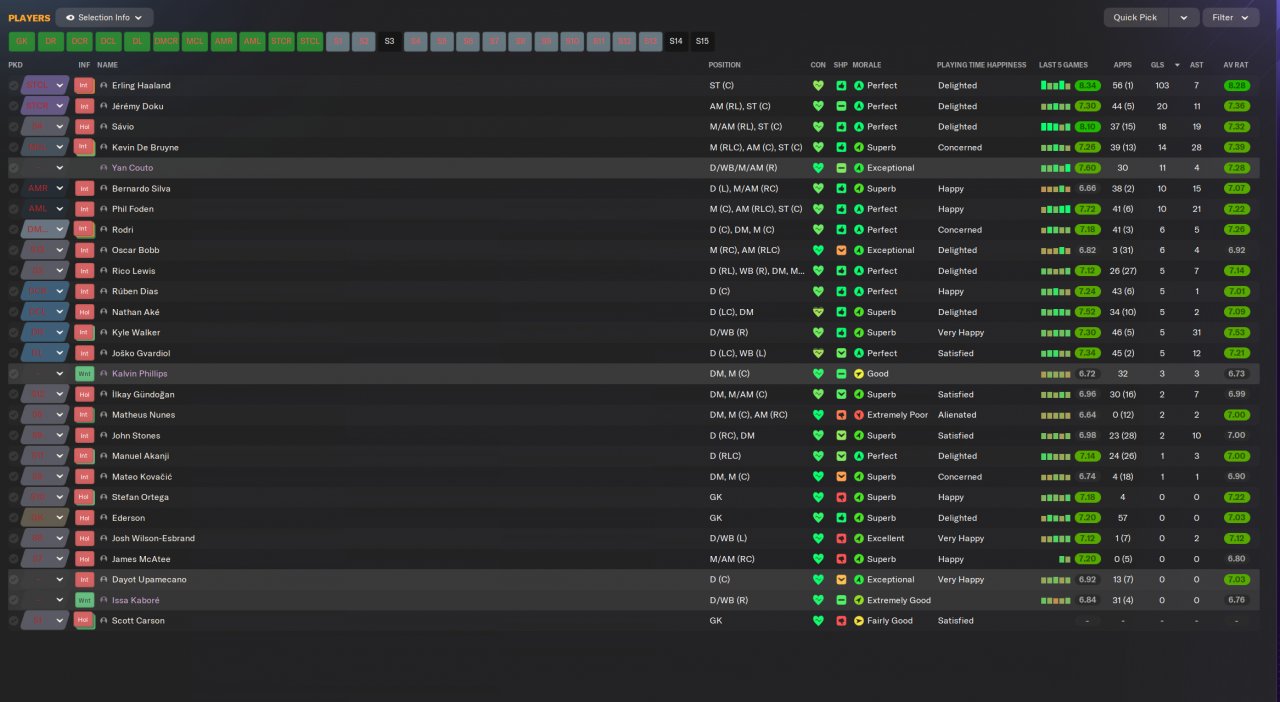Click the PLAYING TIME HAPPINESS column header

[x=981, y=65]
